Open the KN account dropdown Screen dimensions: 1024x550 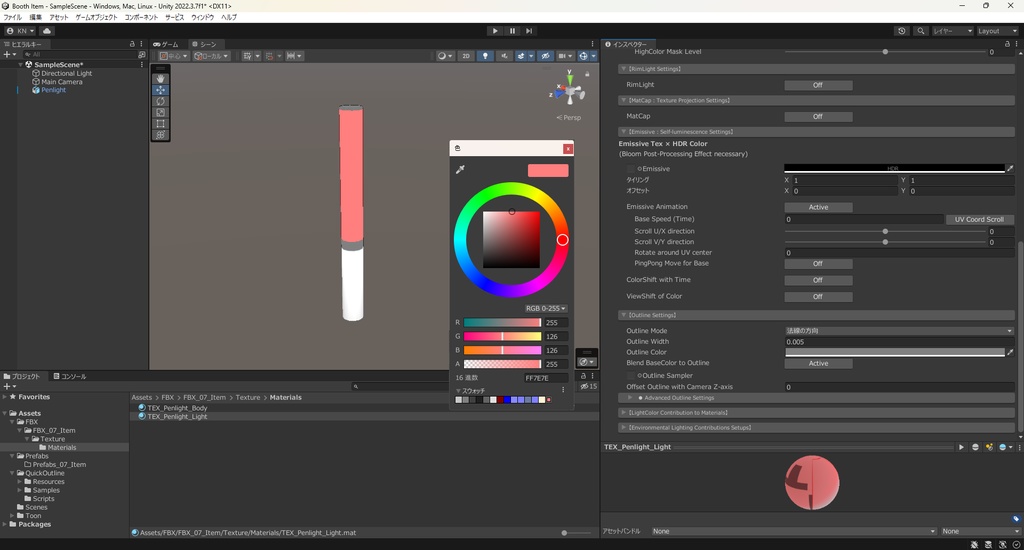tap(20, 31)
